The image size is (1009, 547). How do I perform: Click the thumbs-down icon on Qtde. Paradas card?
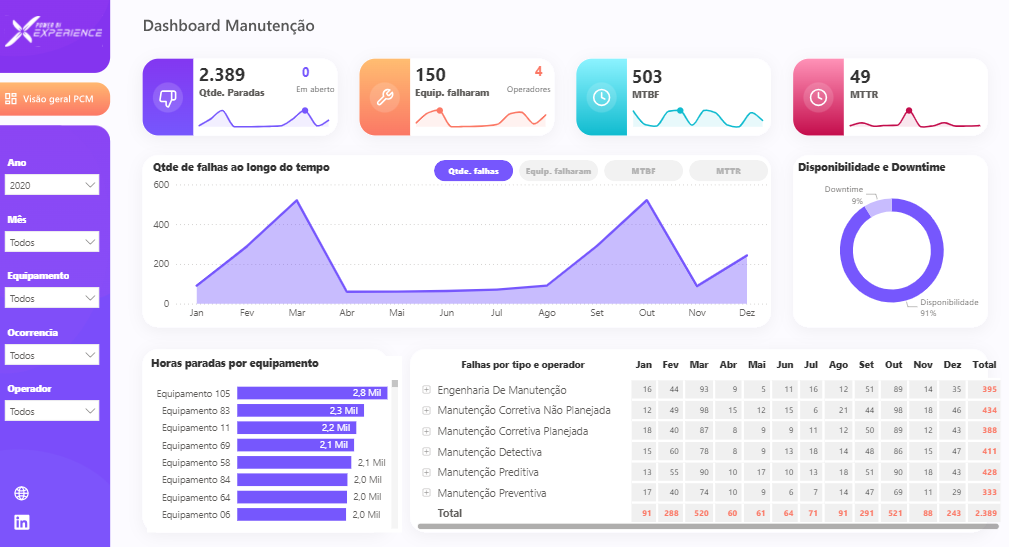[x=167, y=97]
